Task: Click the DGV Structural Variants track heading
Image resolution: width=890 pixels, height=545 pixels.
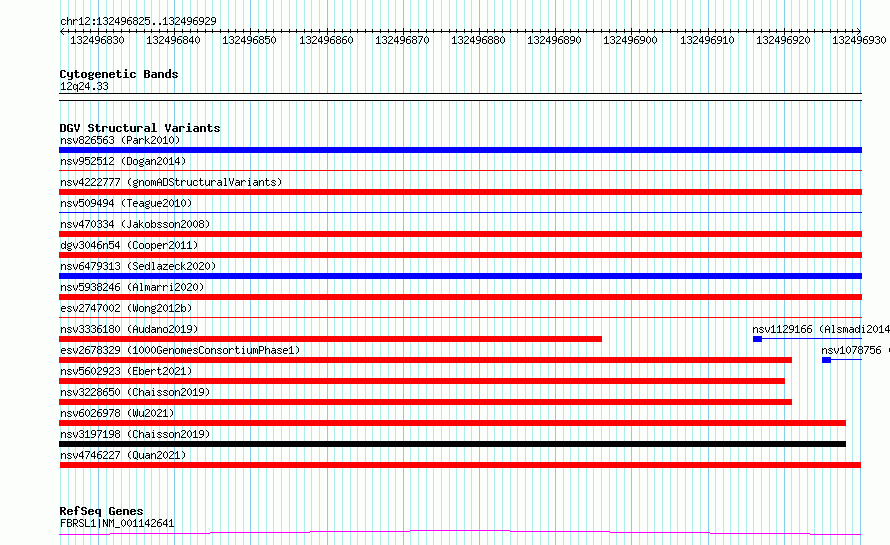Action: click(140, 128)
